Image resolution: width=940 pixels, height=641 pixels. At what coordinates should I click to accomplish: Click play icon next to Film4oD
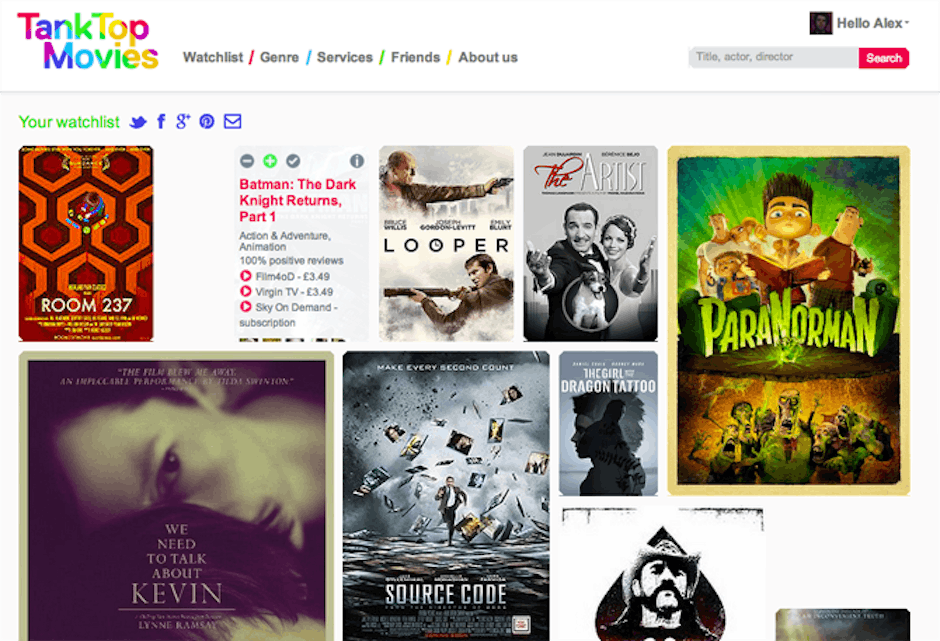coord(245,276)
